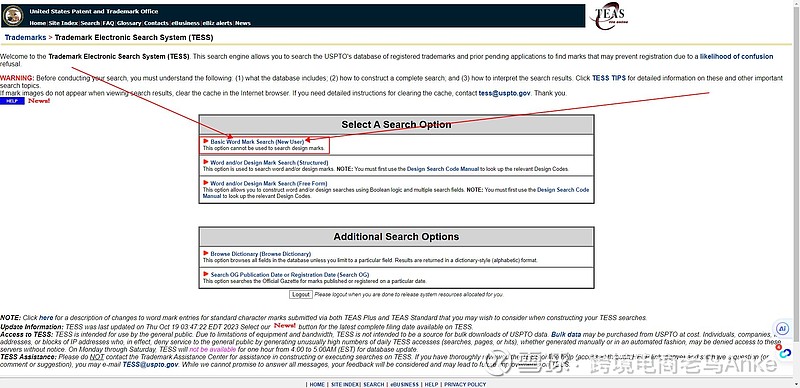Open SEARCH in the footer
This screenshot has height=388, width=800.
click(373, 384)
